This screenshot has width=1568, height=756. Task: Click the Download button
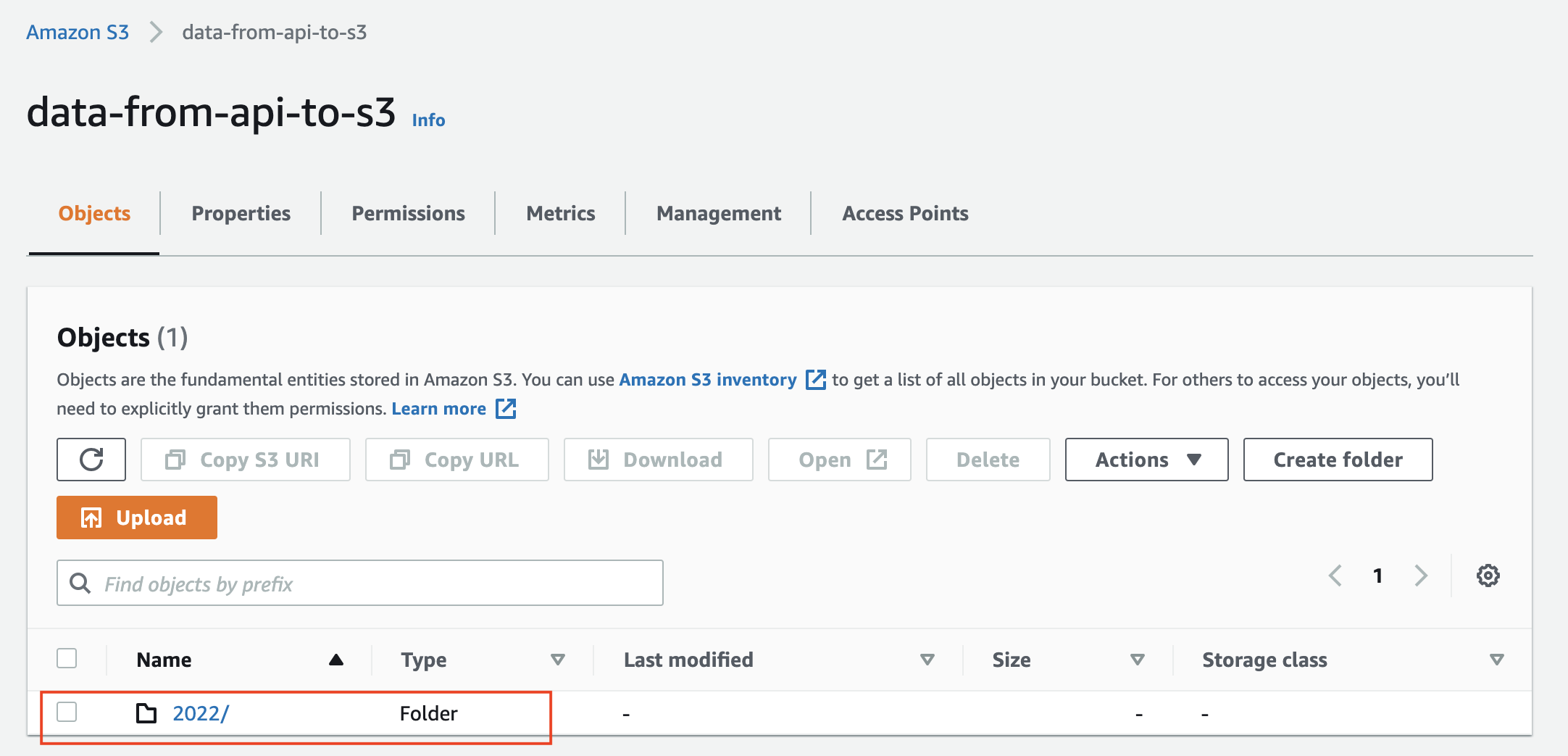(659, 460)
